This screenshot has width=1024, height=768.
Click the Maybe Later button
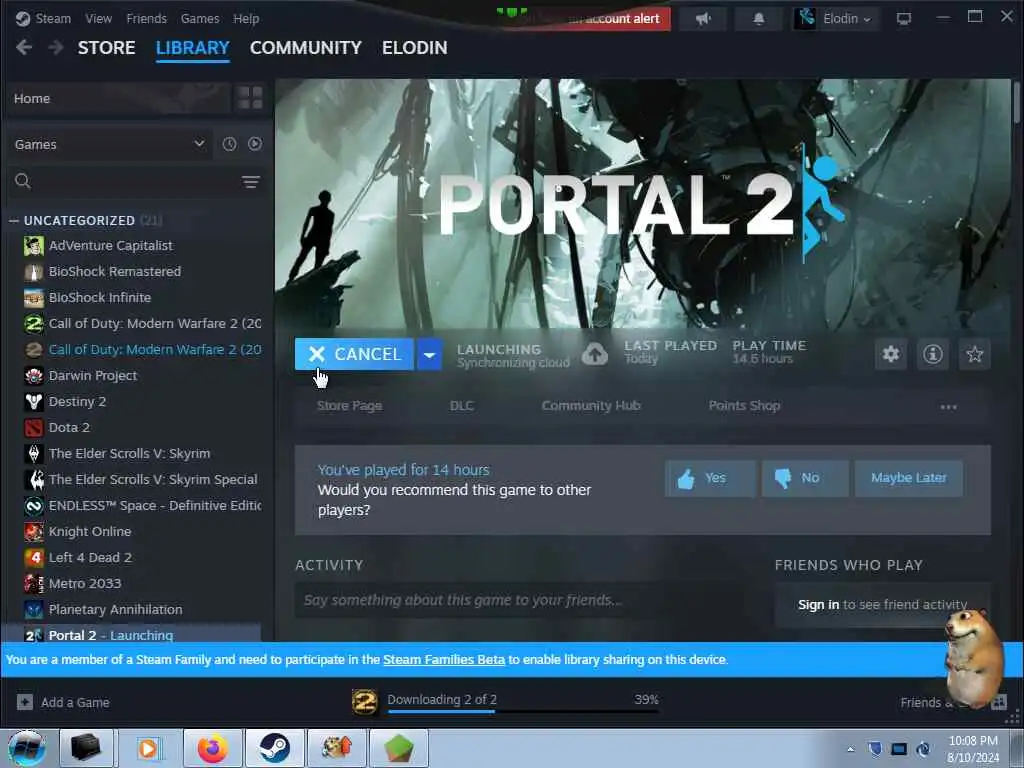click(x=908, y=478)
